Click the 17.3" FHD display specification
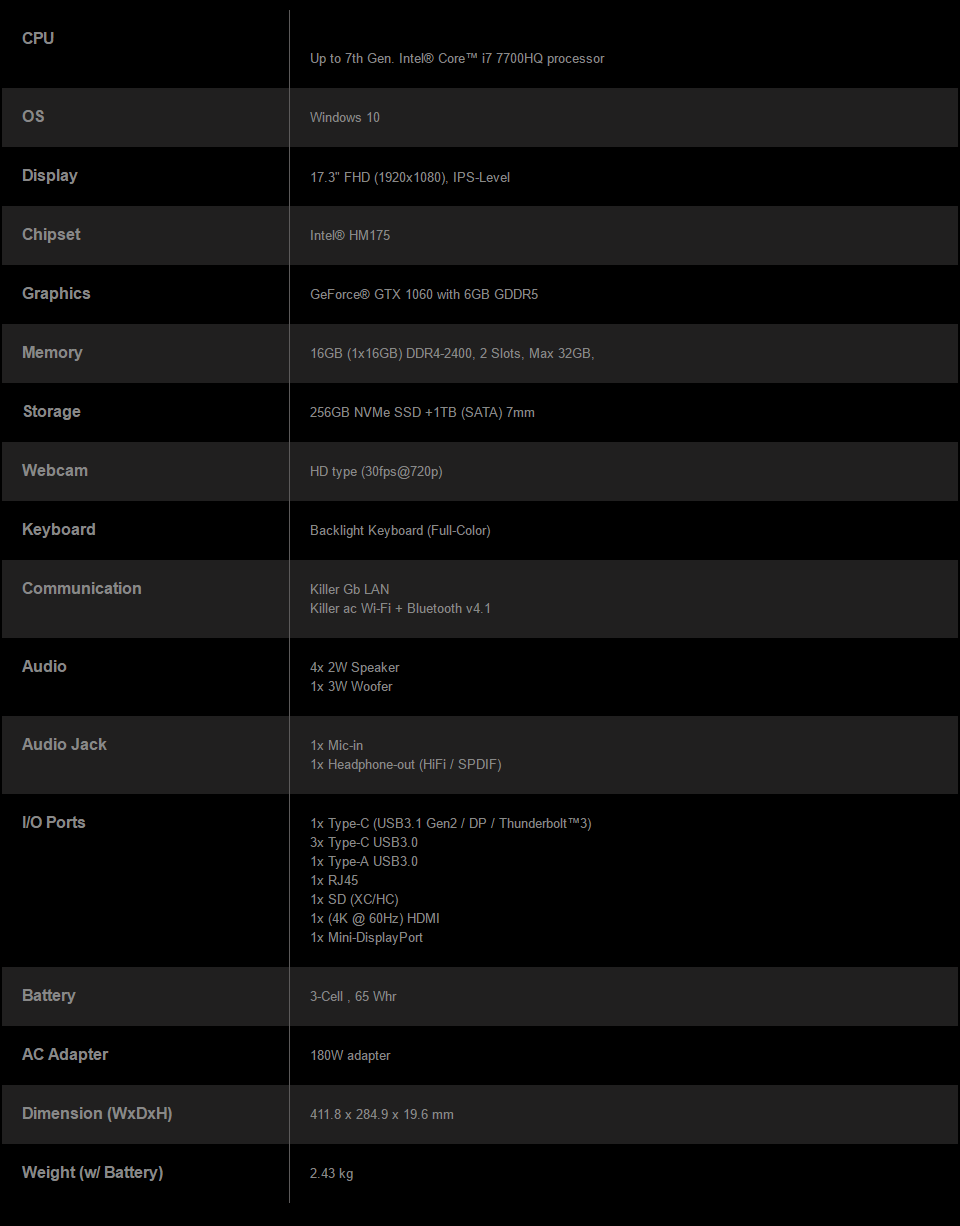The width and height of the screenshot is (960, 1226). 410,177
